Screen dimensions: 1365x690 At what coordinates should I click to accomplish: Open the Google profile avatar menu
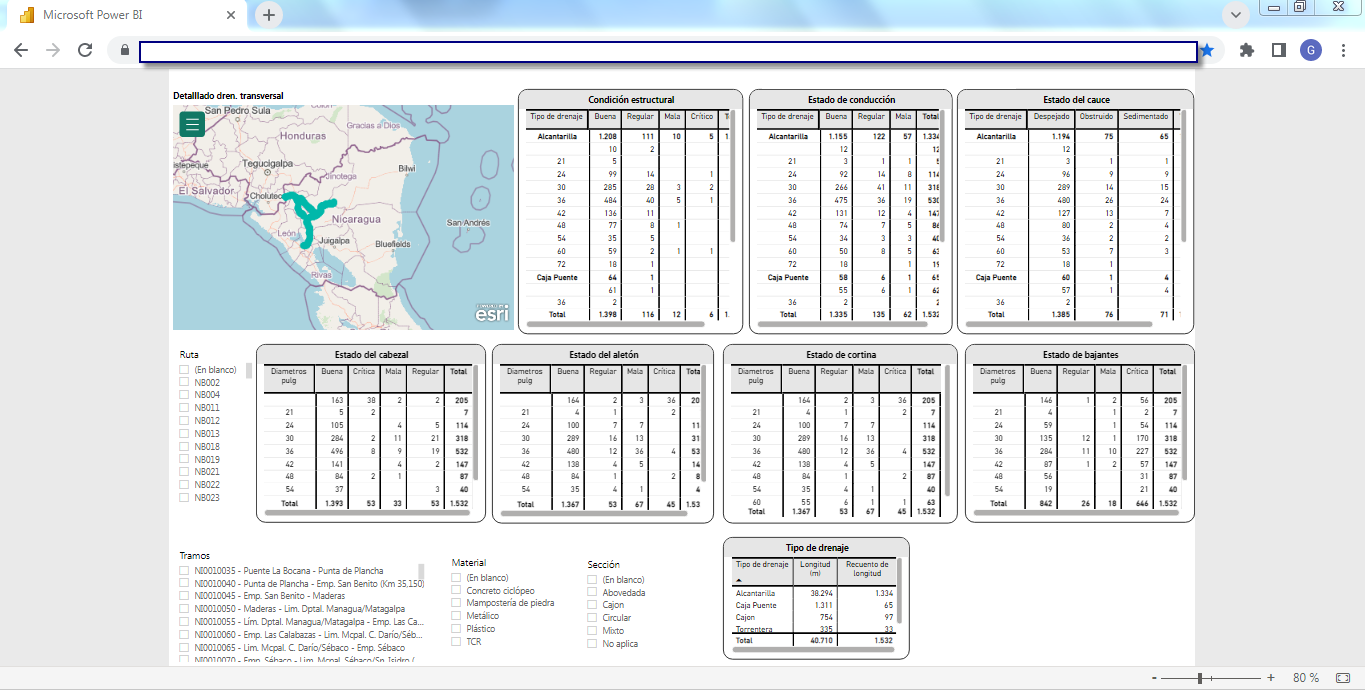(1311, 50)
